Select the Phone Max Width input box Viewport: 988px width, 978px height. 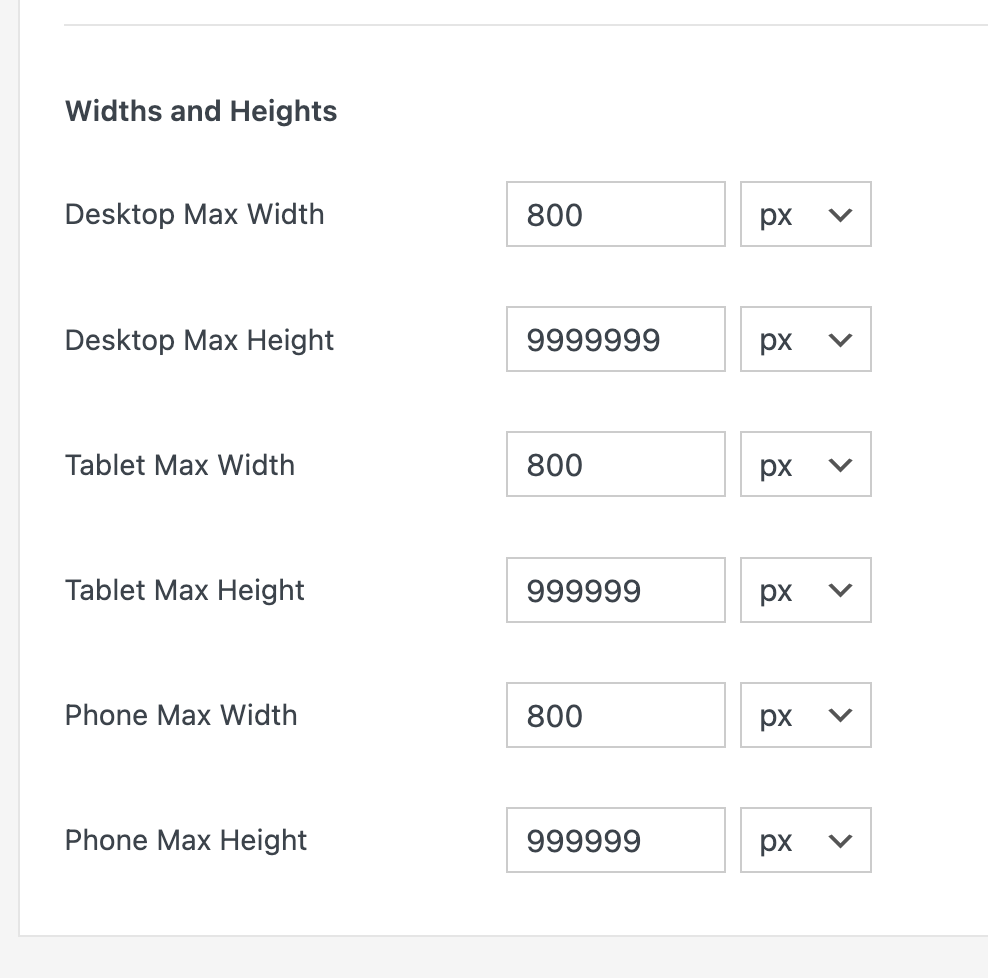tap(615, 715)
